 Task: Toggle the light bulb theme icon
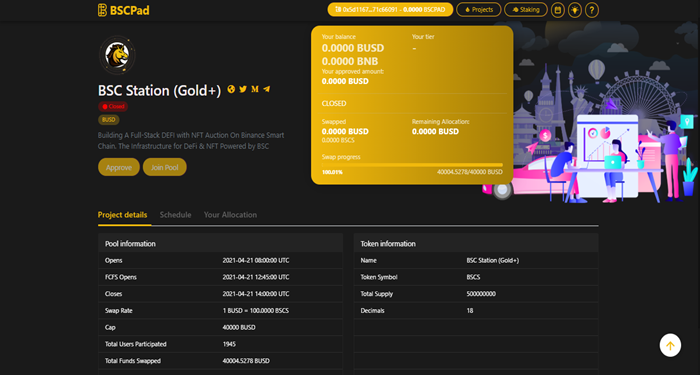point(575,9)
